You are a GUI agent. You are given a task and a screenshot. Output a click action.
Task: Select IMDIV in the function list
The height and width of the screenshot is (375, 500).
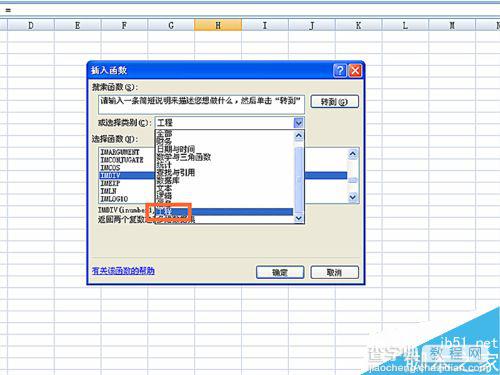tap(127, 175)
